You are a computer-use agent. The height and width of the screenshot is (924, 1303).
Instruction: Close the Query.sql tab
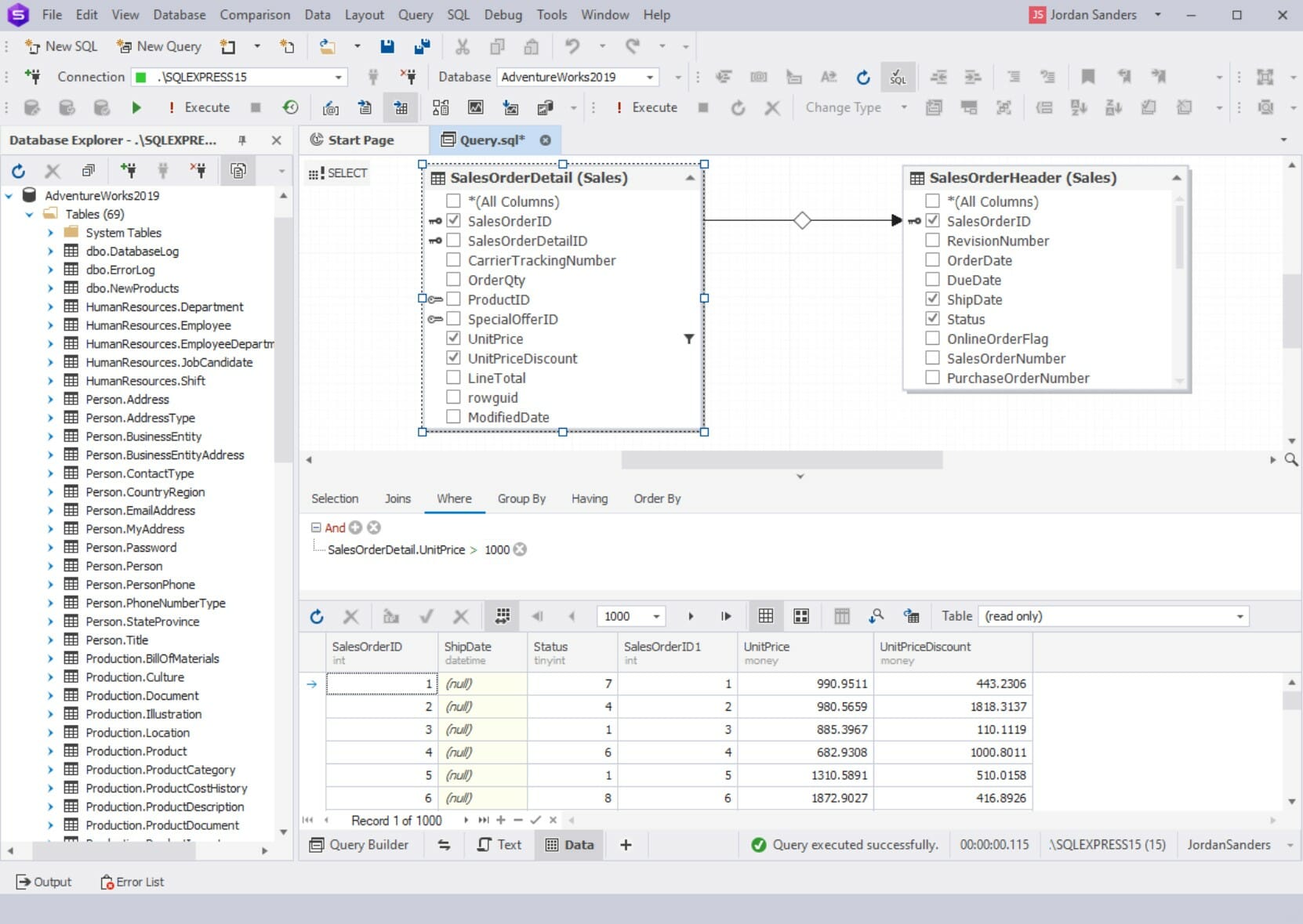[x=545, y=140]
